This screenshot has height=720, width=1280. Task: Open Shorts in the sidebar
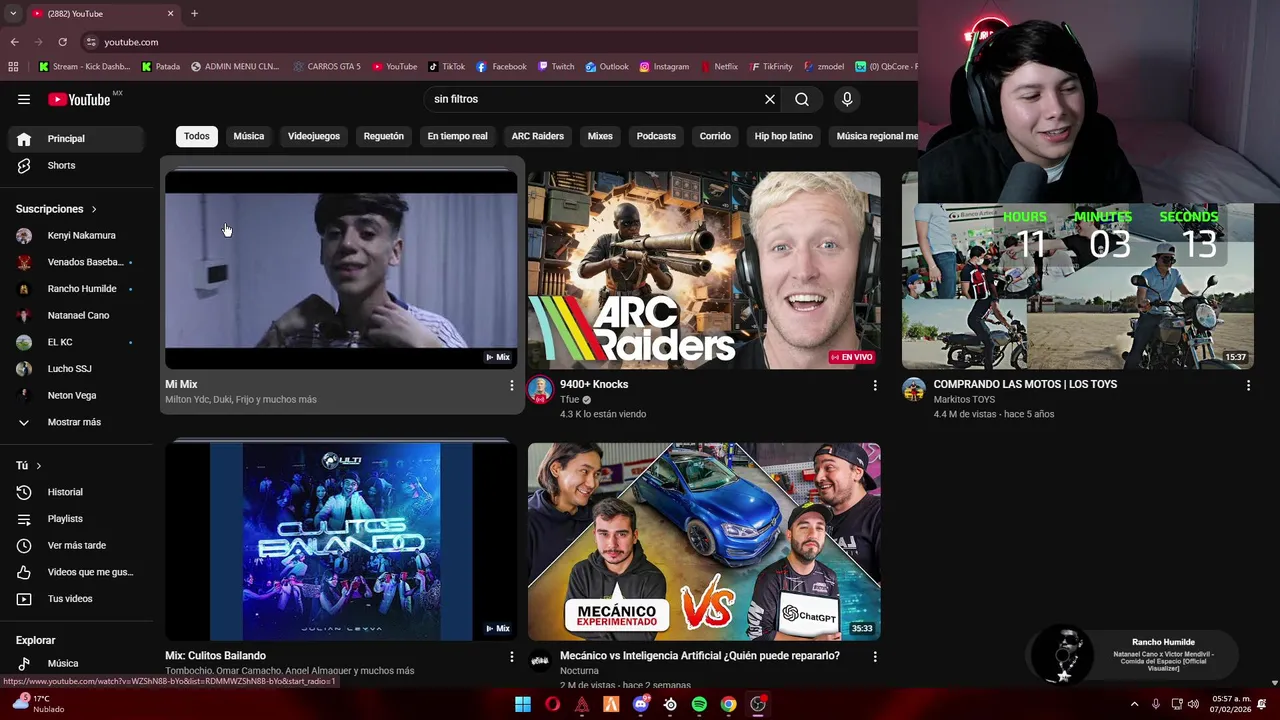(x=76, y=165)
